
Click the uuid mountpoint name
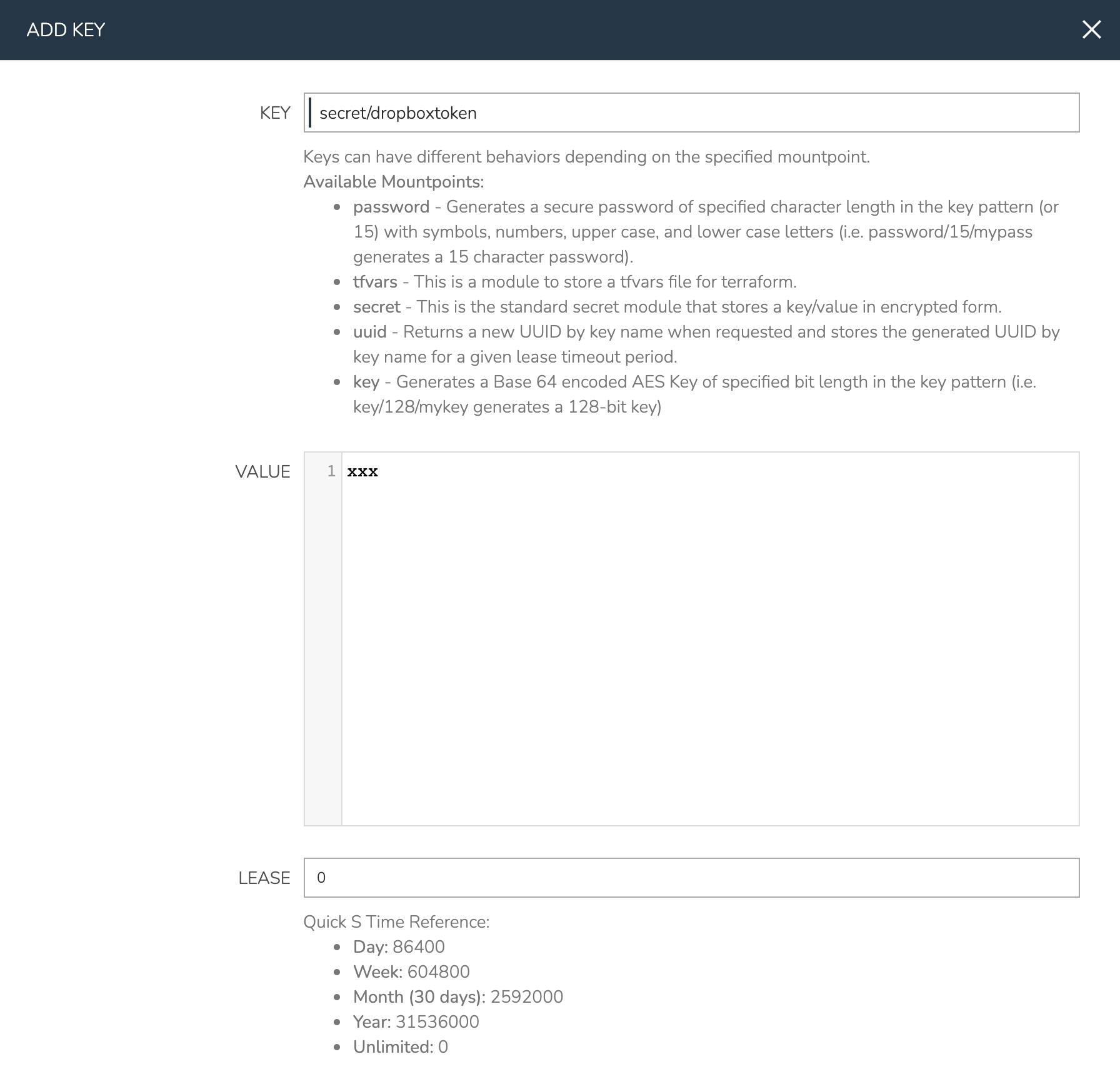tap(370, 332)
